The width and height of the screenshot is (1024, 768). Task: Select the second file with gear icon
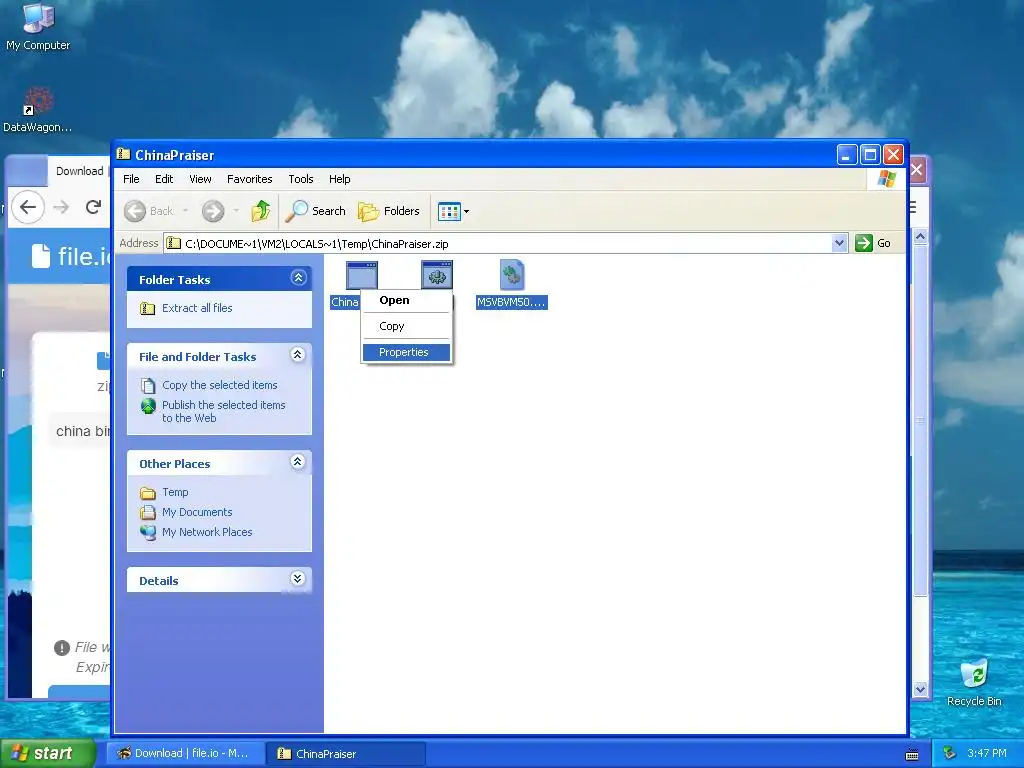(x=437, y=275)
